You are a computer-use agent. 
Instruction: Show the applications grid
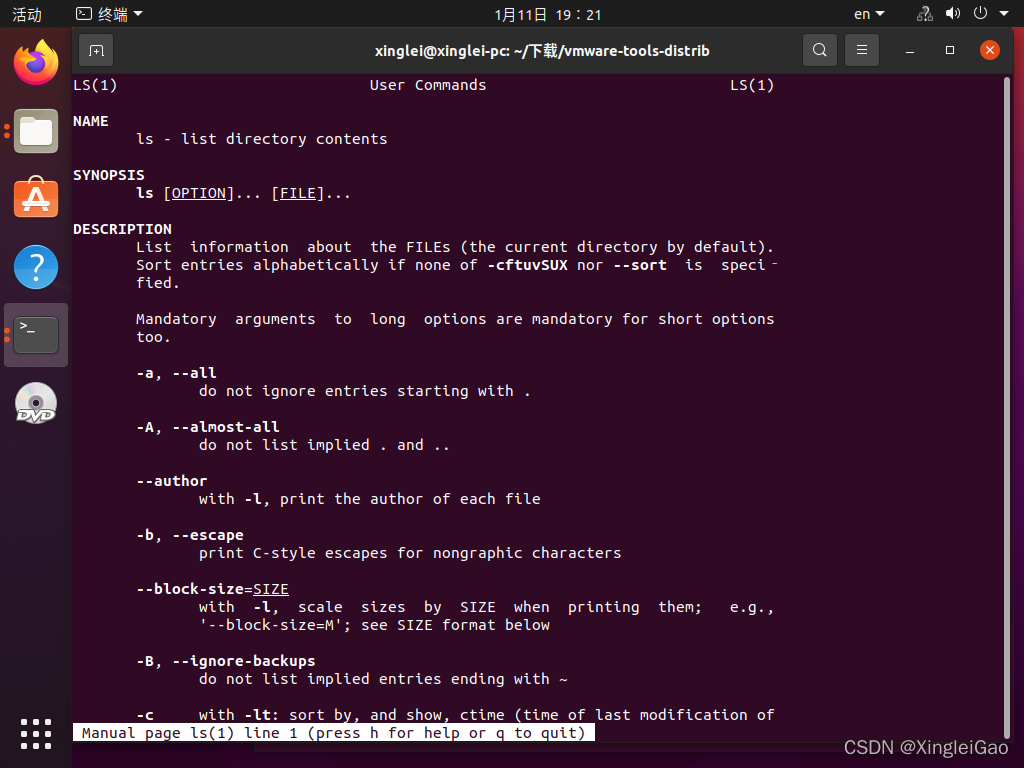point(36,734)
